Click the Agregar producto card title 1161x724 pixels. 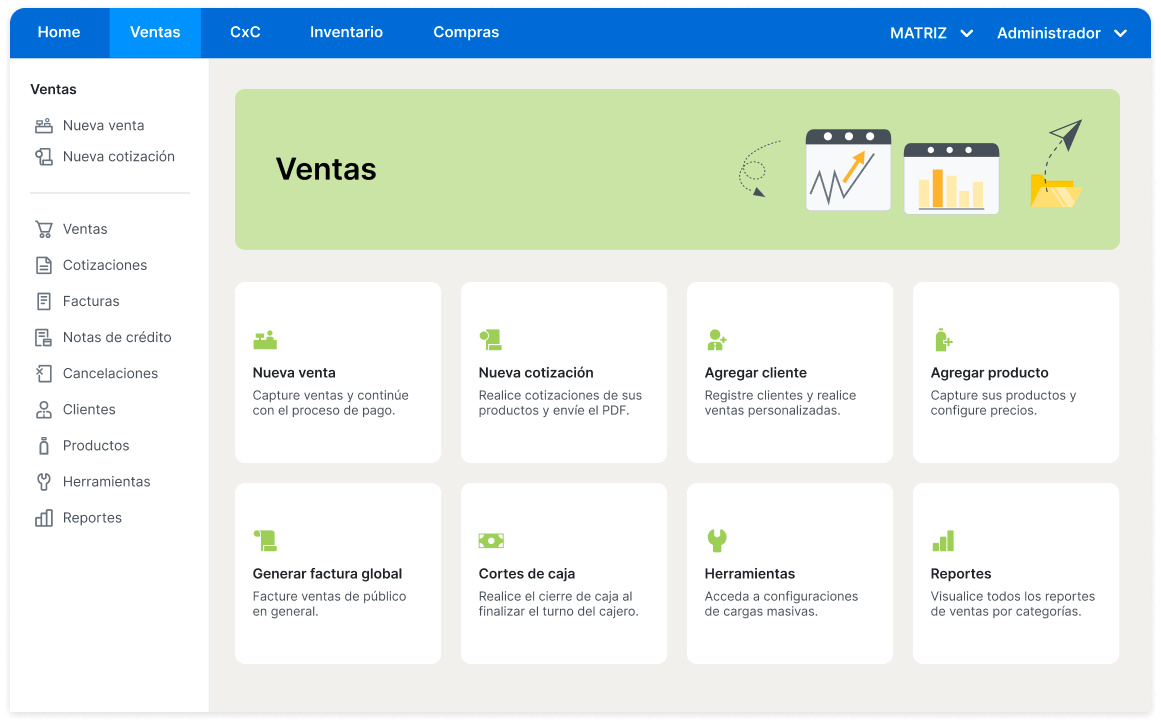[990, 373]
